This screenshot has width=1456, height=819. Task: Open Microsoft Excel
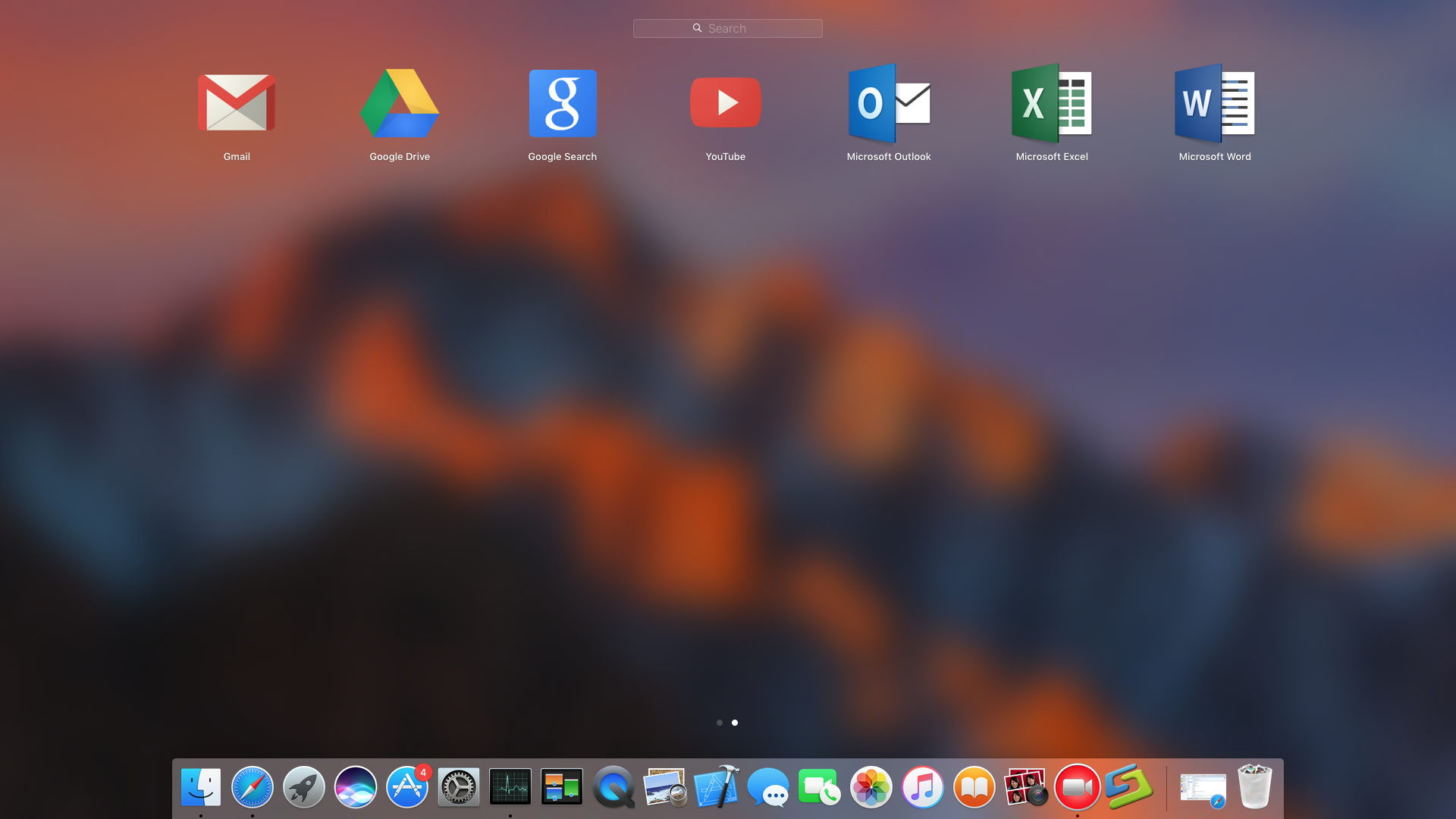[1052, 103]
